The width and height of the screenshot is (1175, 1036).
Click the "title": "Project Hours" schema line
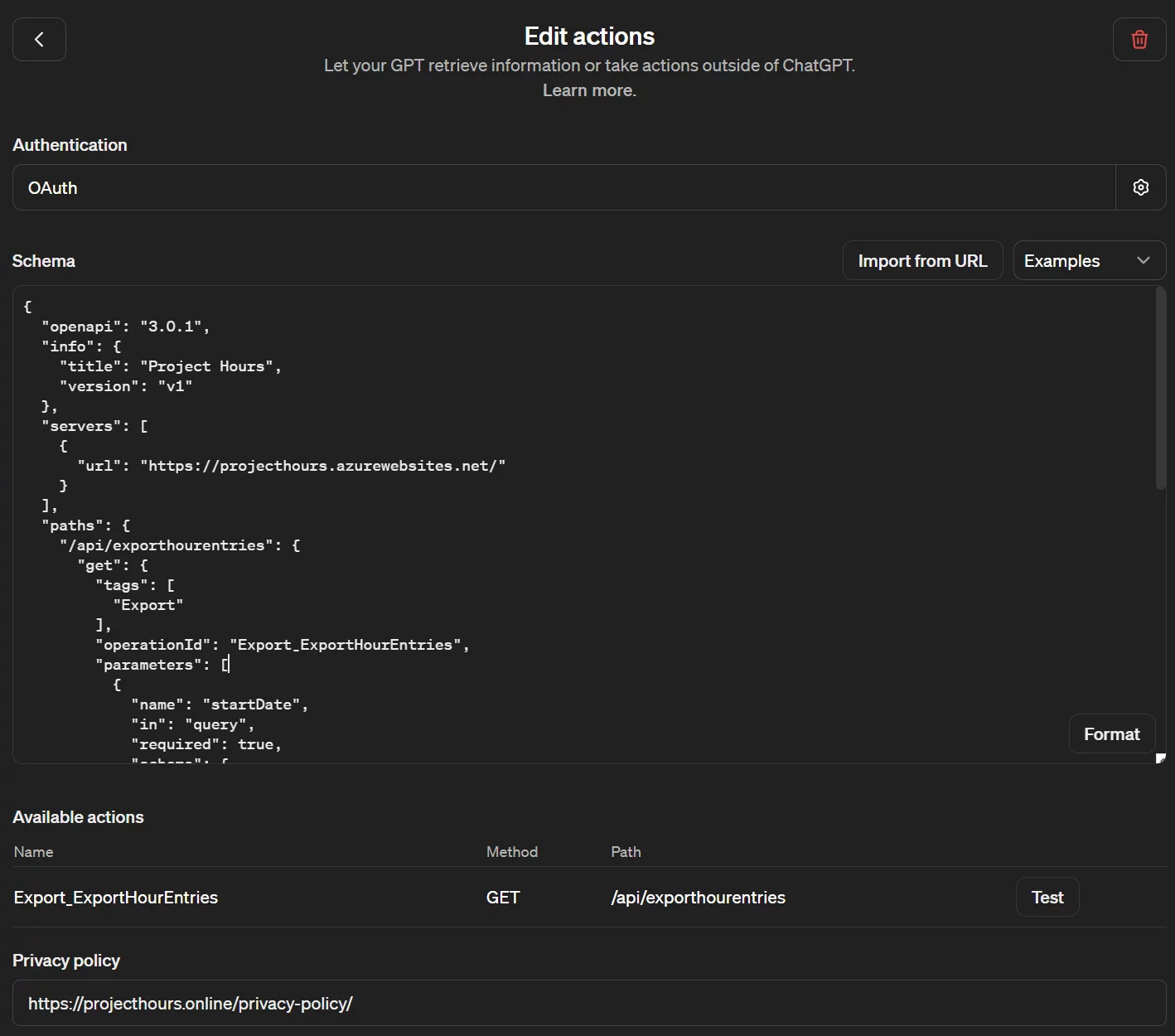(171, 366)
